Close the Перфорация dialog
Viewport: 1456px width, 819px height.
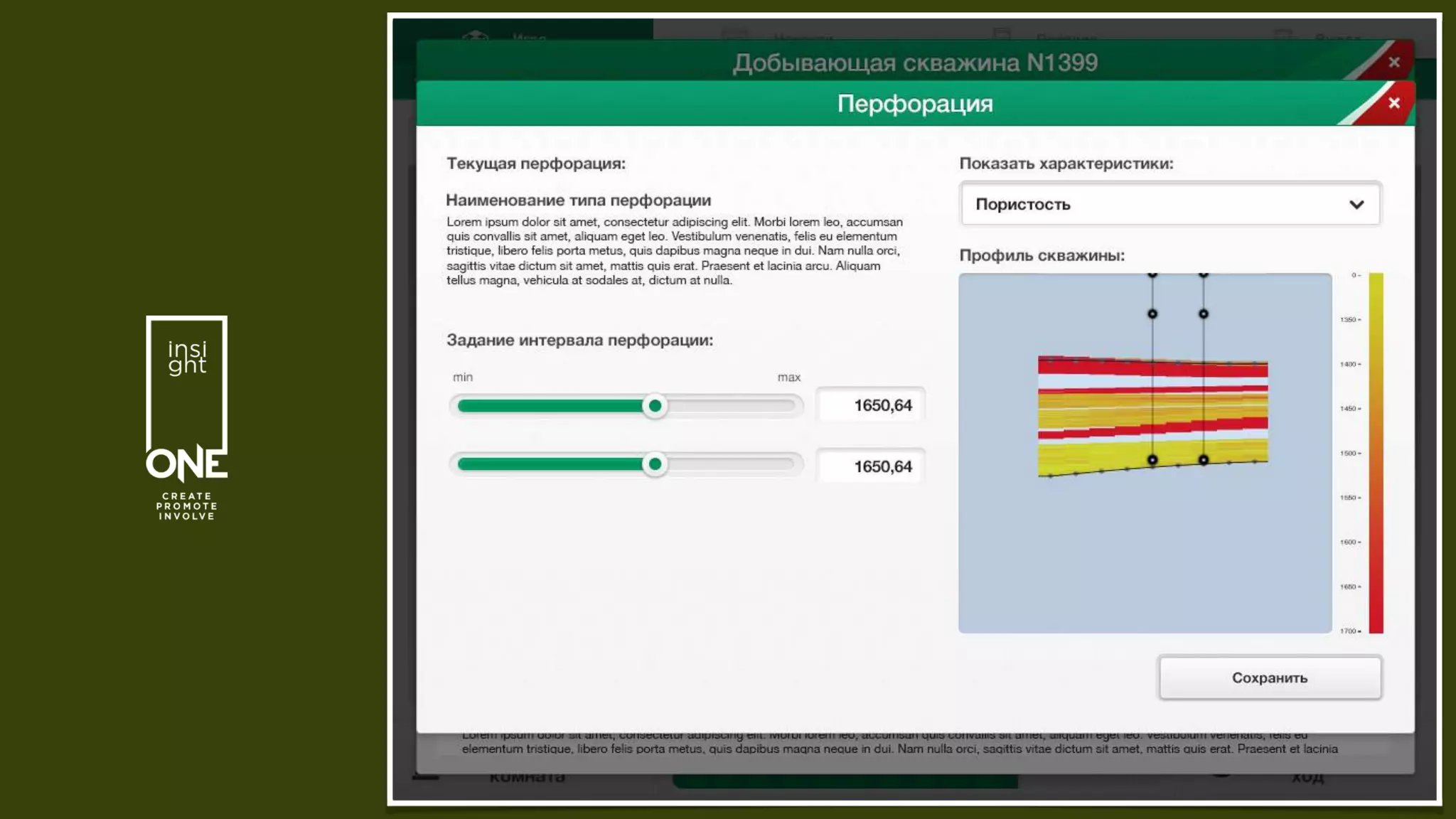pyautogui.click(x=1393, y=104)
